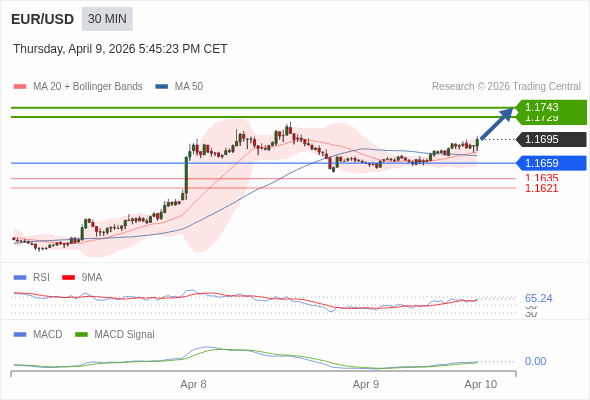Screen dimensions: 590x400
Task: Click the MACD legend label
Action: [48, 335]
